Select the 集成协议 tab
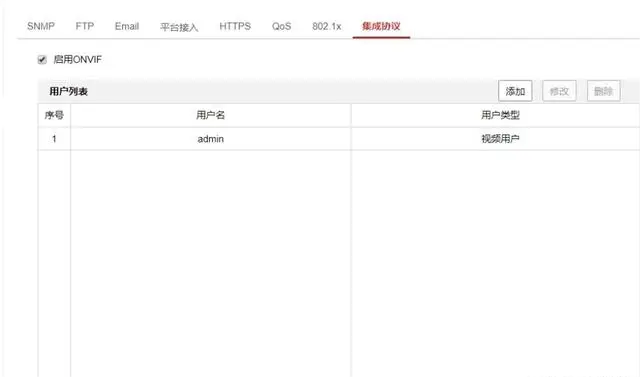640x377 pixels. pyautogui.click(x=381, y=26)
